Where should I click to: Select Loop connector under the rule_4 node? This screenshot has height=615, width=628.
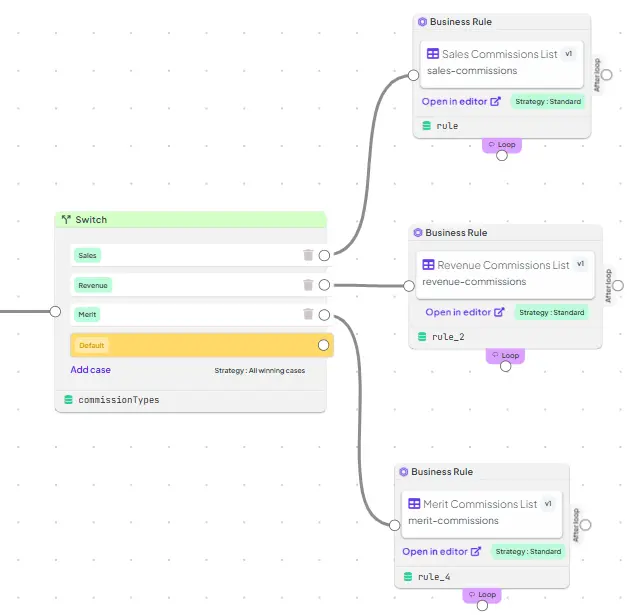click(483, 605)
